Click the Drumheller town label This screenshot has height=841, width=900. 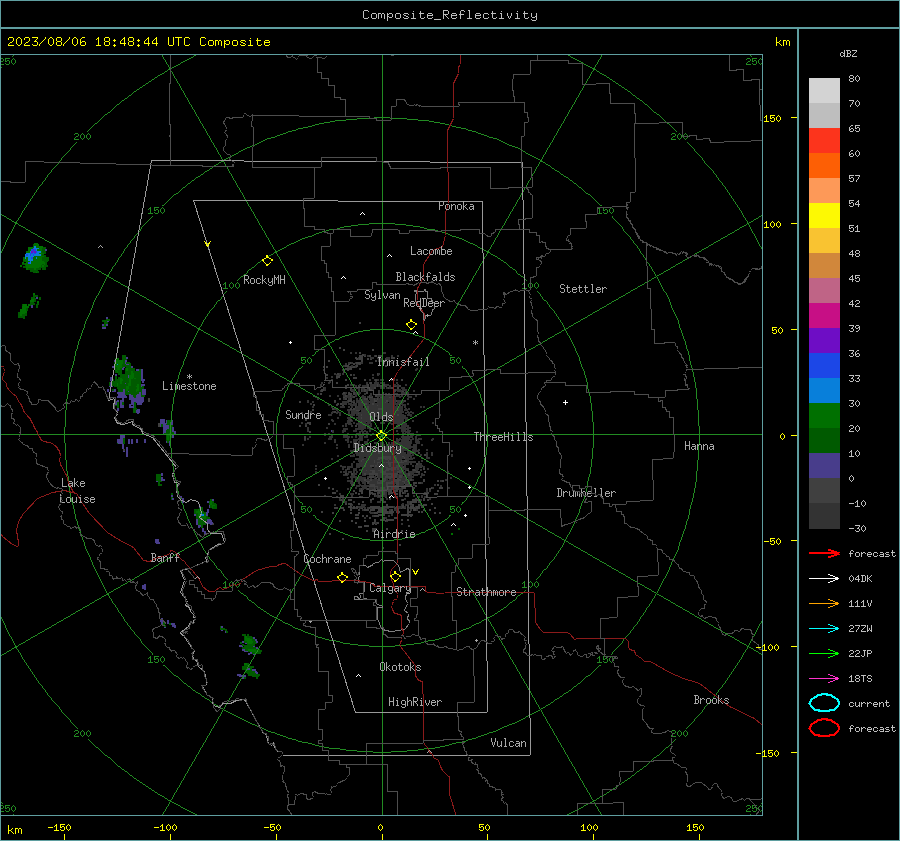(586, 493)
